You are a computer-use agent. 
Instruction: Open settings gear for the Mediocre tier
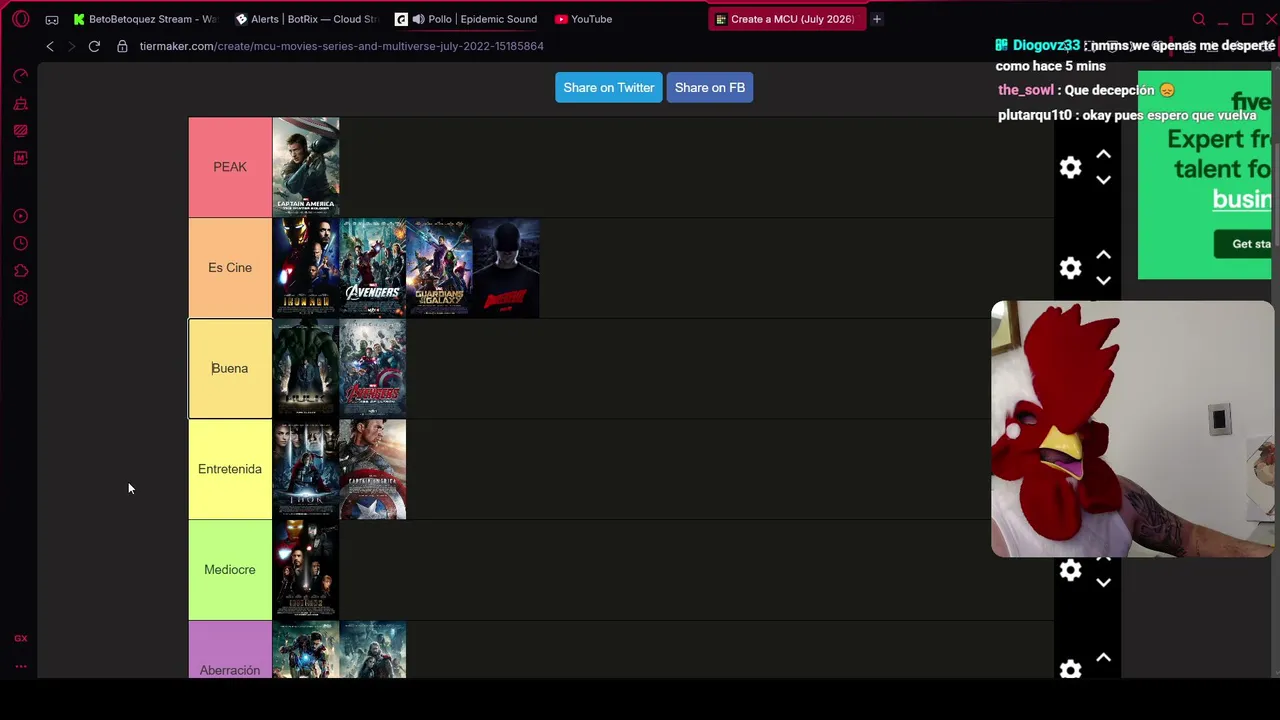[1070, 570]
